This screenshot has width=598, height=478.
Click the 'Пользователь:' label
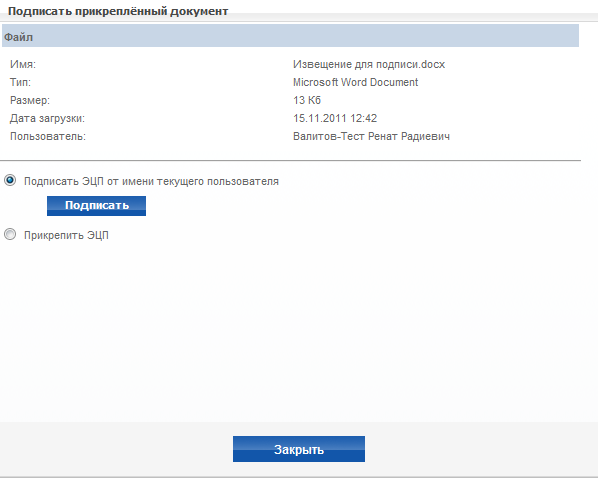point(48,136)
